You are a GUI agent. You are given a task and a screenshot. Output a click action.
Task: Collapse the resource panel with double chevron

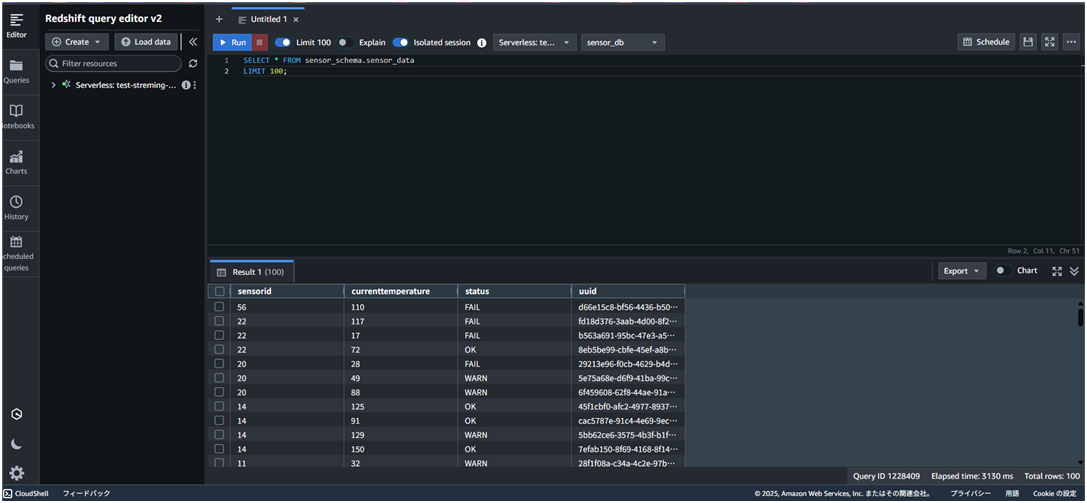[193, 42]
